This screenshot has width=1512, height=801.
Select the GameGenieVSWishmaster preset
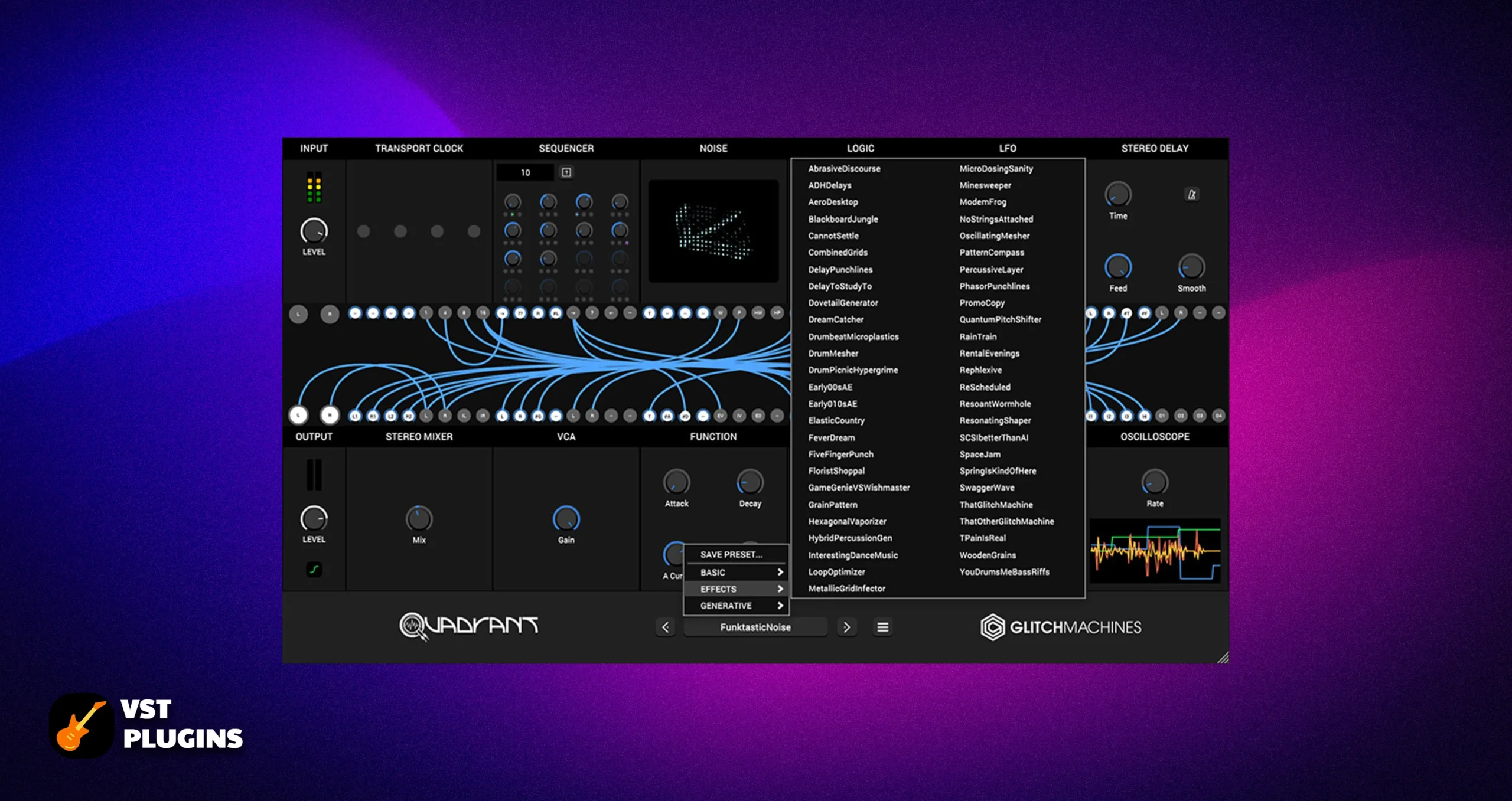tap(859, 488)
